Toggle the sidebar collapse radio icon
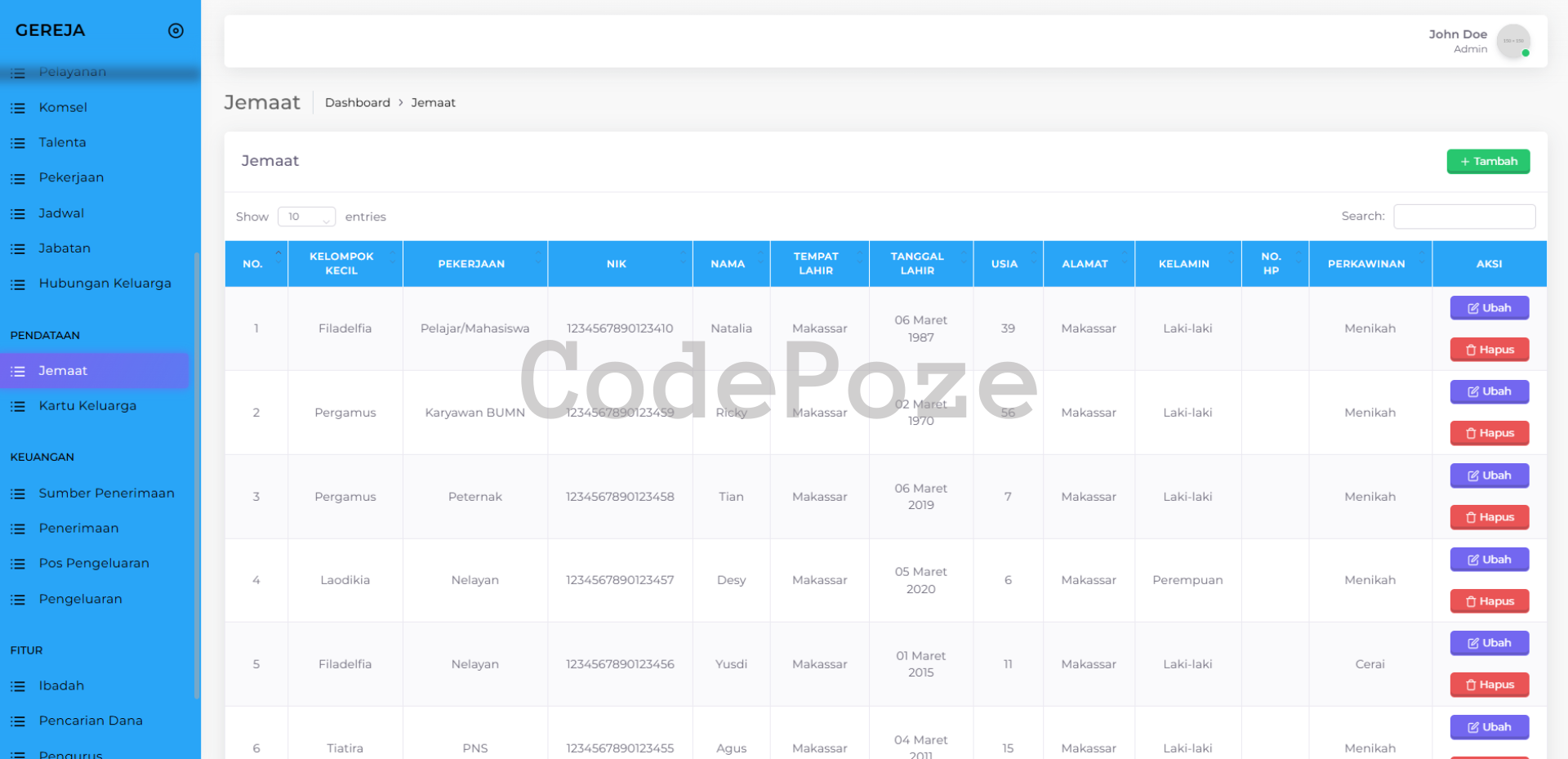Image resolution: width=1568 pixels, height=759 pixels. [x=176, y=31]
